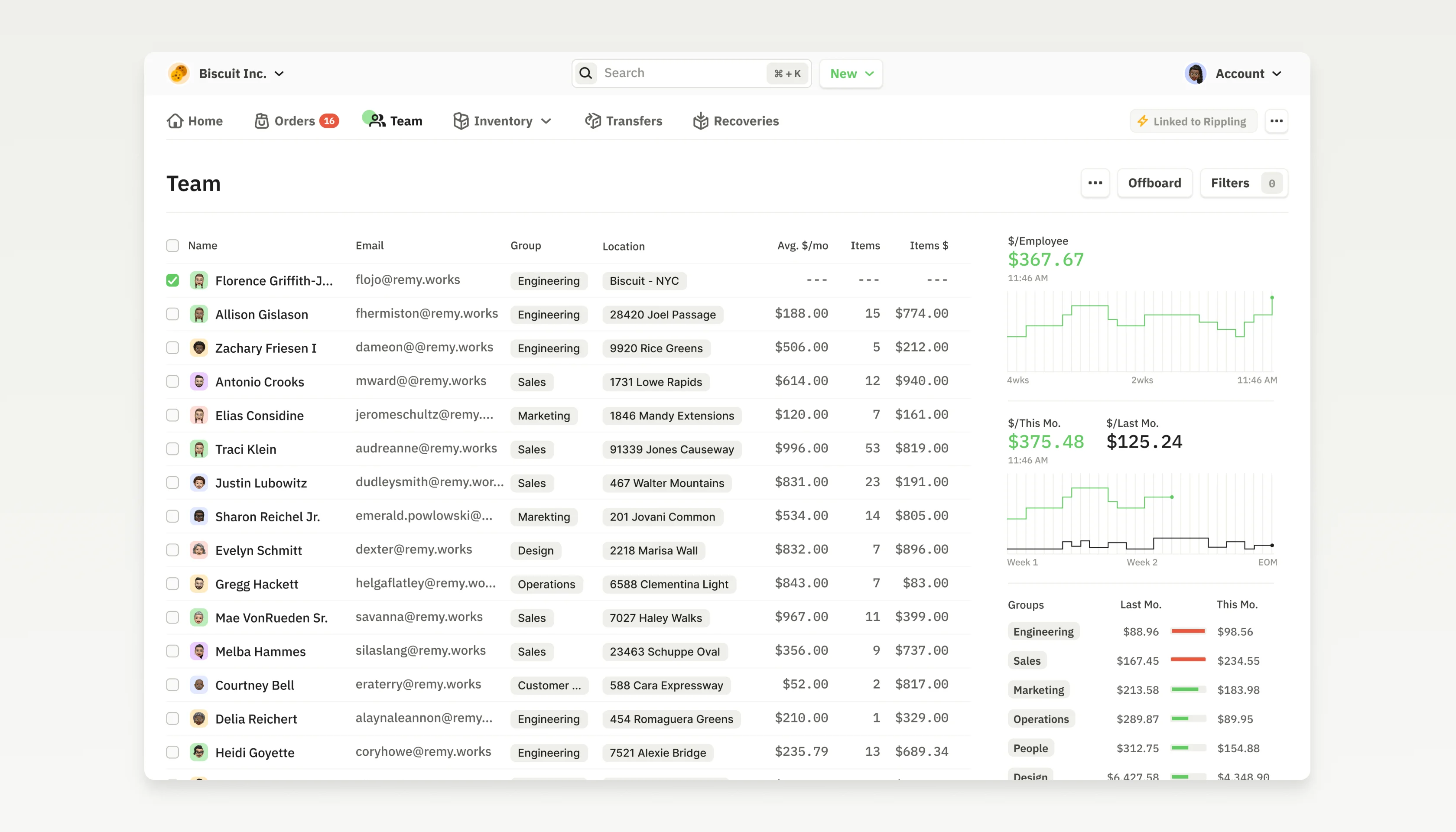Viewport: 1456px width, 832px height.
Task: Select Antonio Crooks row checkbox
Action: (x=172, y=382)
